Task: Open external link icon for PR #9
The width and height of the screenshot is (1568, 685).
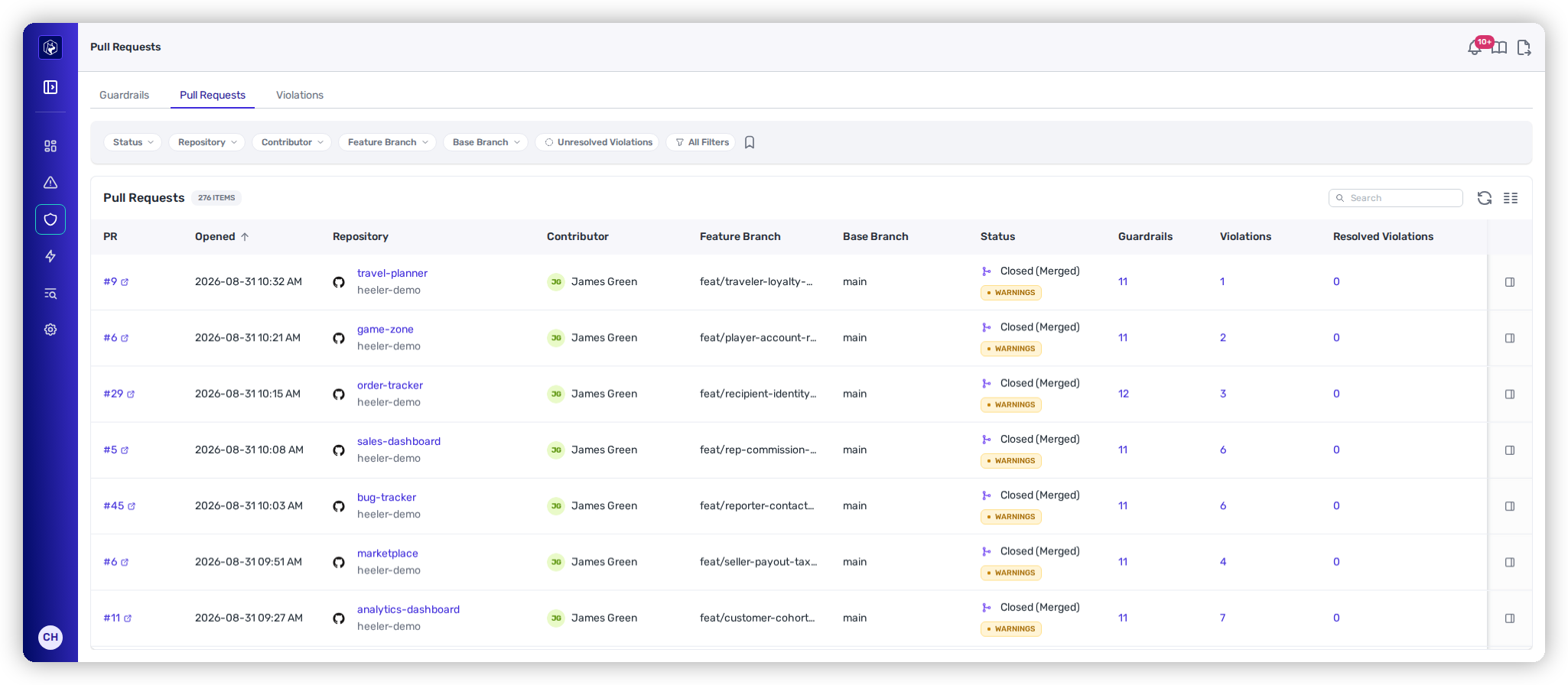Action: (x=125, y=282)
